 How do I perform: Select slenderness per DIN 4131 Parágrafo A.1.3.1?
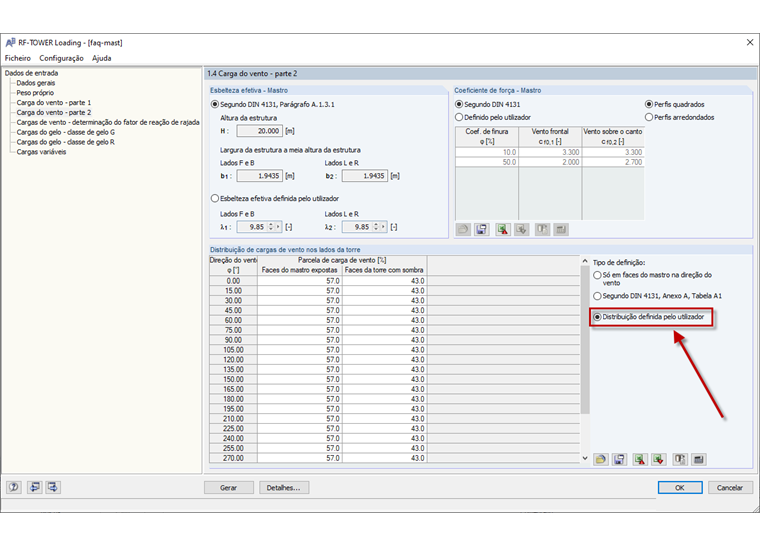pos(215,104)
